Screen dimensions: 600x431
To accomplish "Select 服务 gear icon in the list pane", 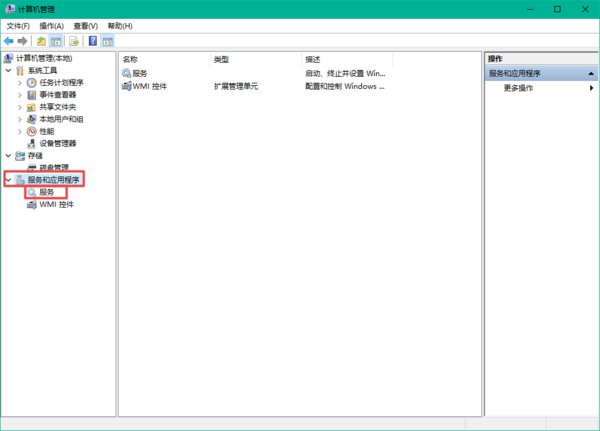I will coord(127,73).
